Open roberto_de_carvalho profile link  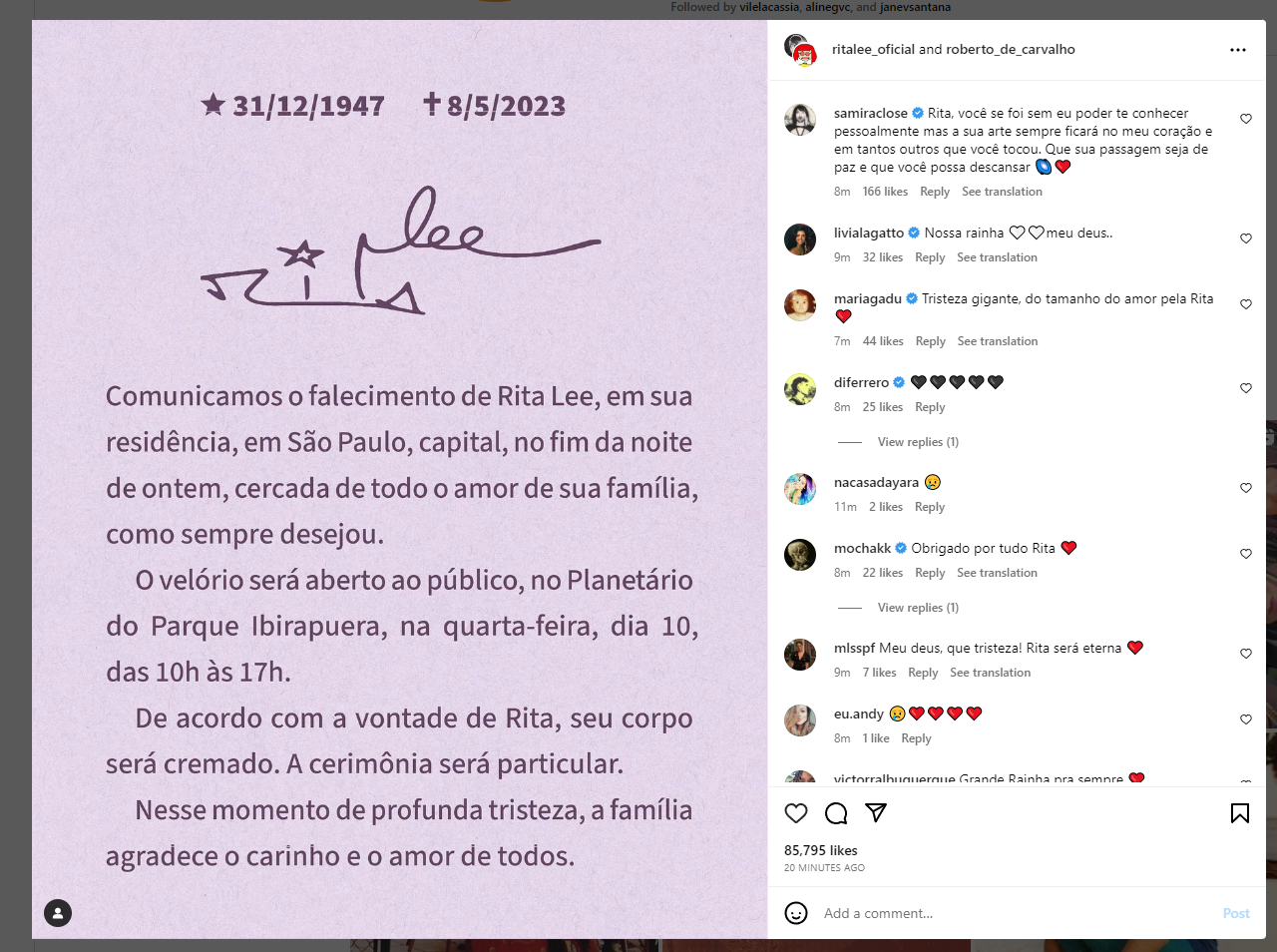click(x=1011, y=49)
